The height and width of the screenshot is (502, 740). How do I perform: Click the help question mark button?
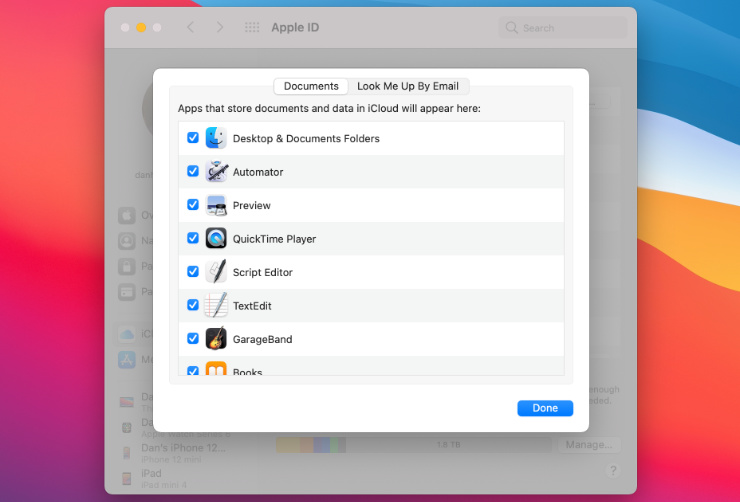[613, 470]
